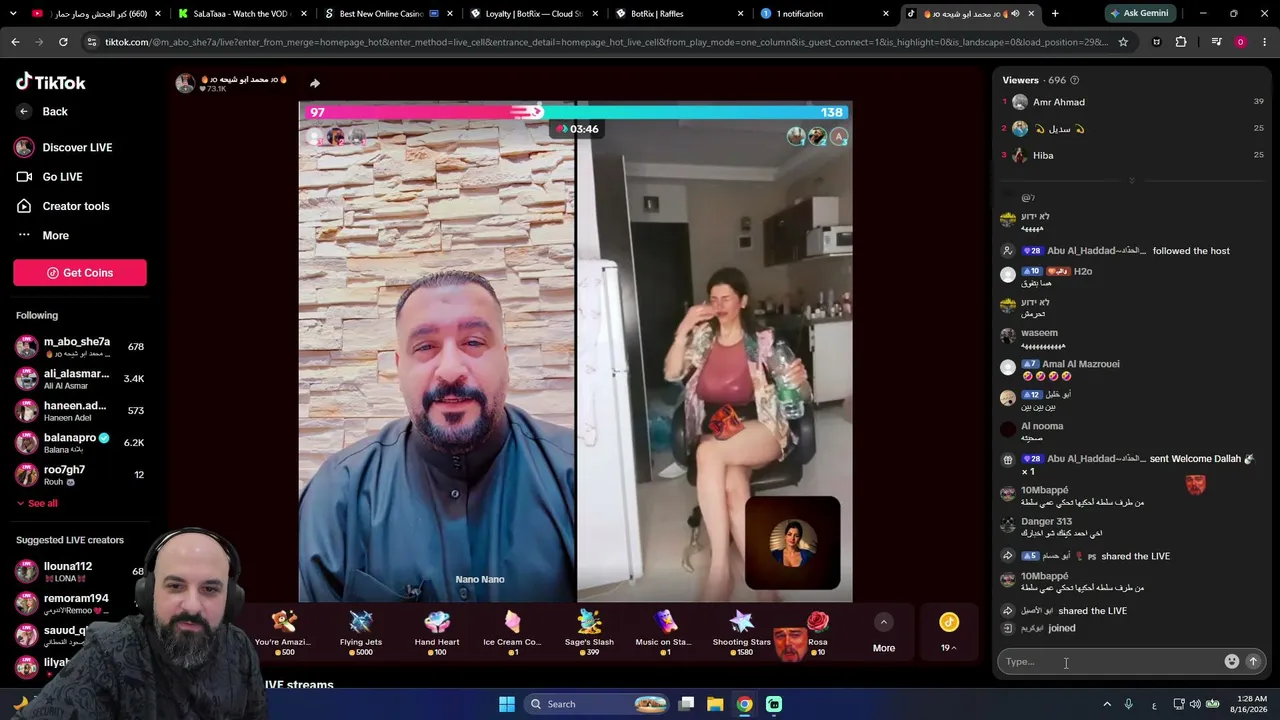1280x720 pixels.
Task: Reload the page in Chrome
Action: tap(63, 42)
